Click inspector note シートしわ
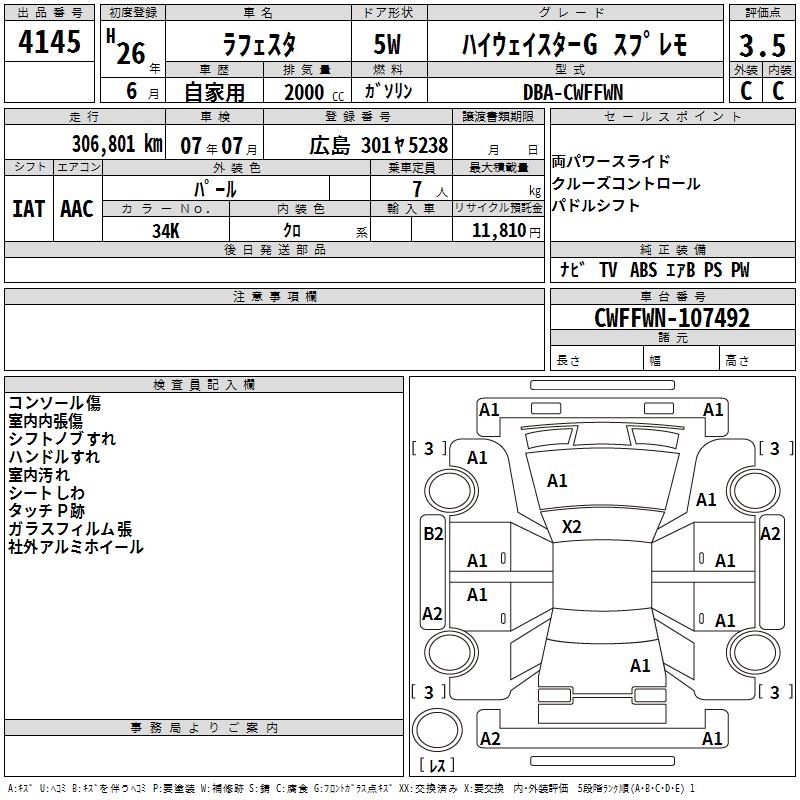The width and height of the screenshot is (800, 800). pos(46,492)
